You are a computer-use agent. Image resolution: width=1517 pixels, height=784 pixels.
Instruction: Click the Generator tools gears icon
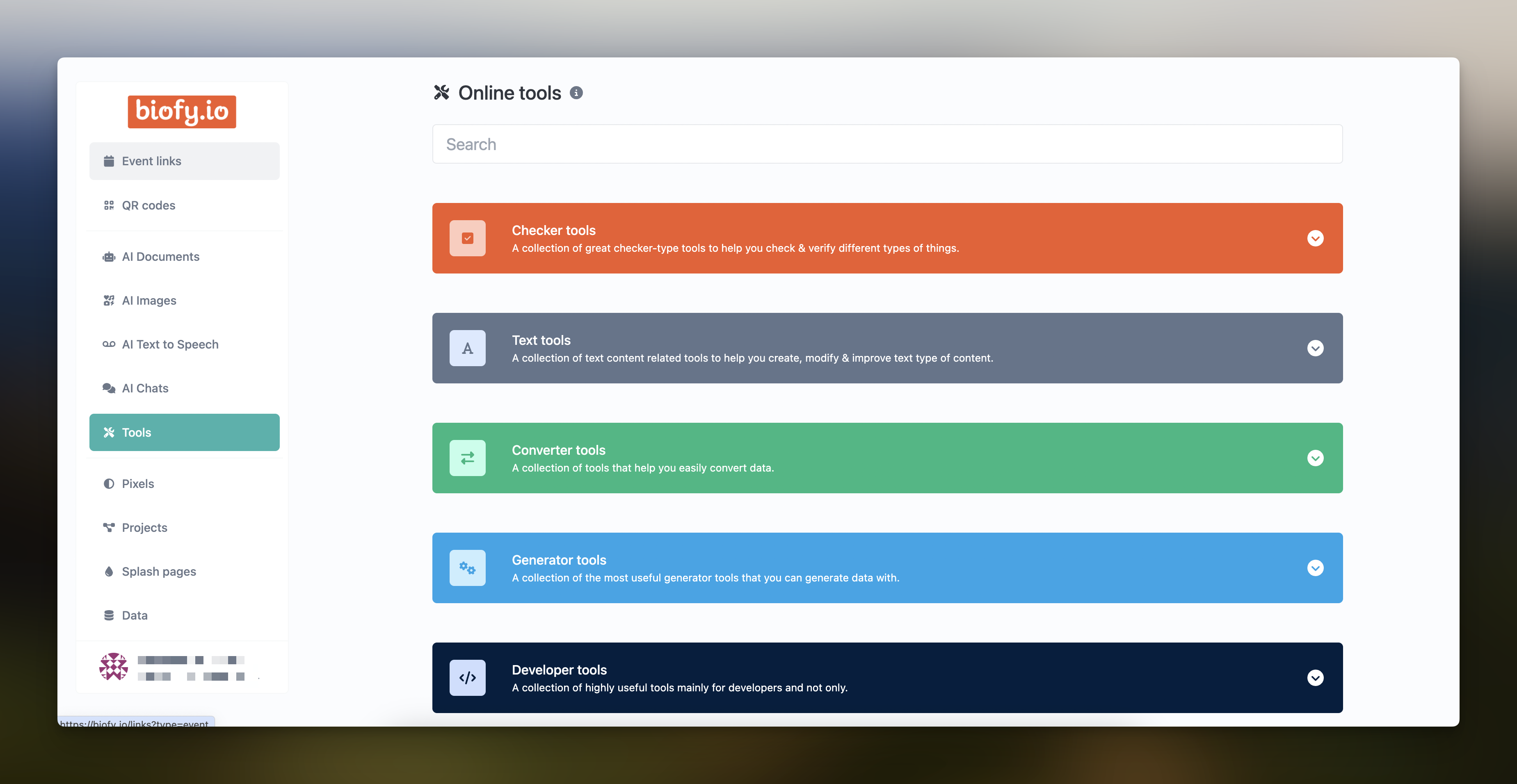(467, 568)
